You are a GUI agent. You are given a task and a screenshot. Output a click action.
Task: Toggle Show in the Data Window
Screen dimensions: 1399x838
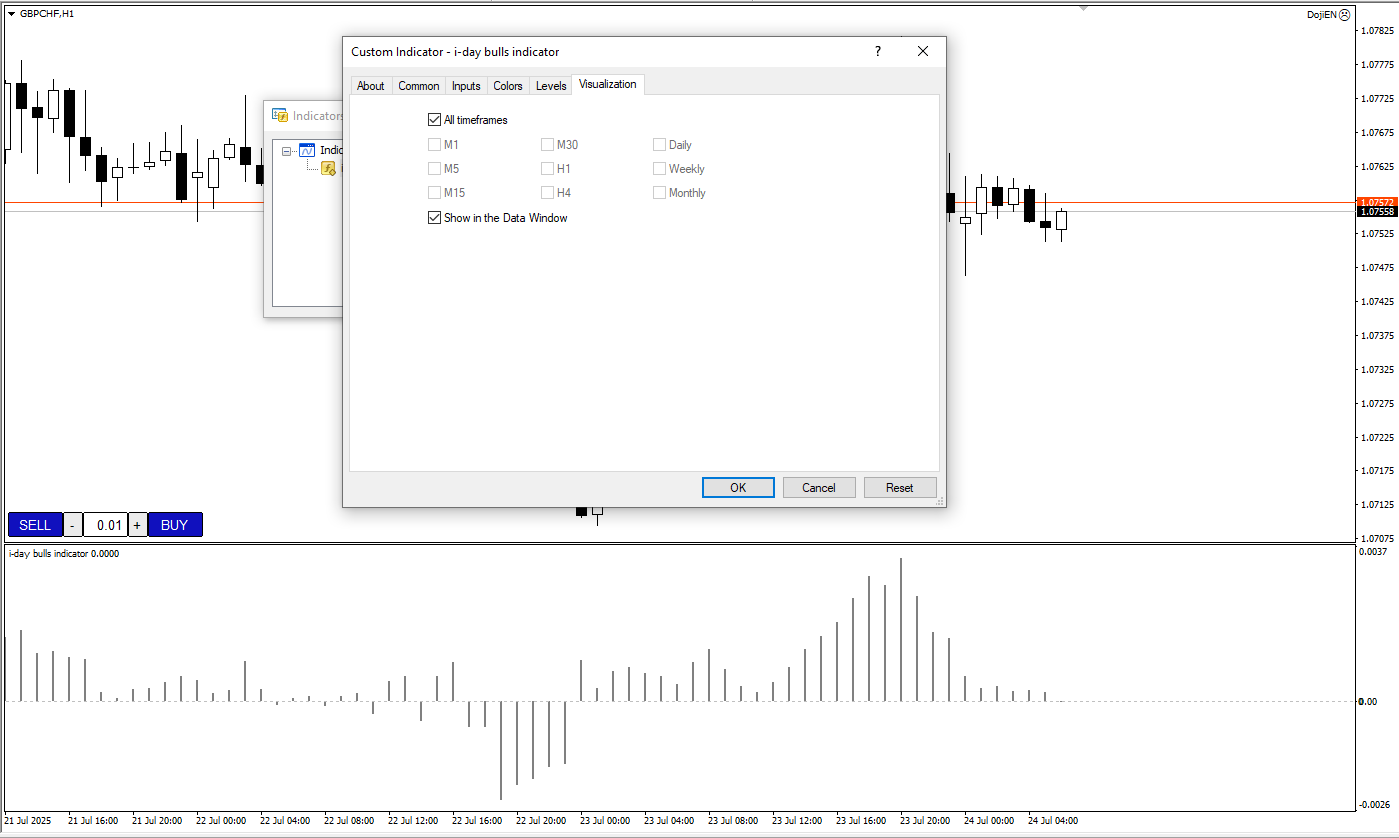point(434,218)
